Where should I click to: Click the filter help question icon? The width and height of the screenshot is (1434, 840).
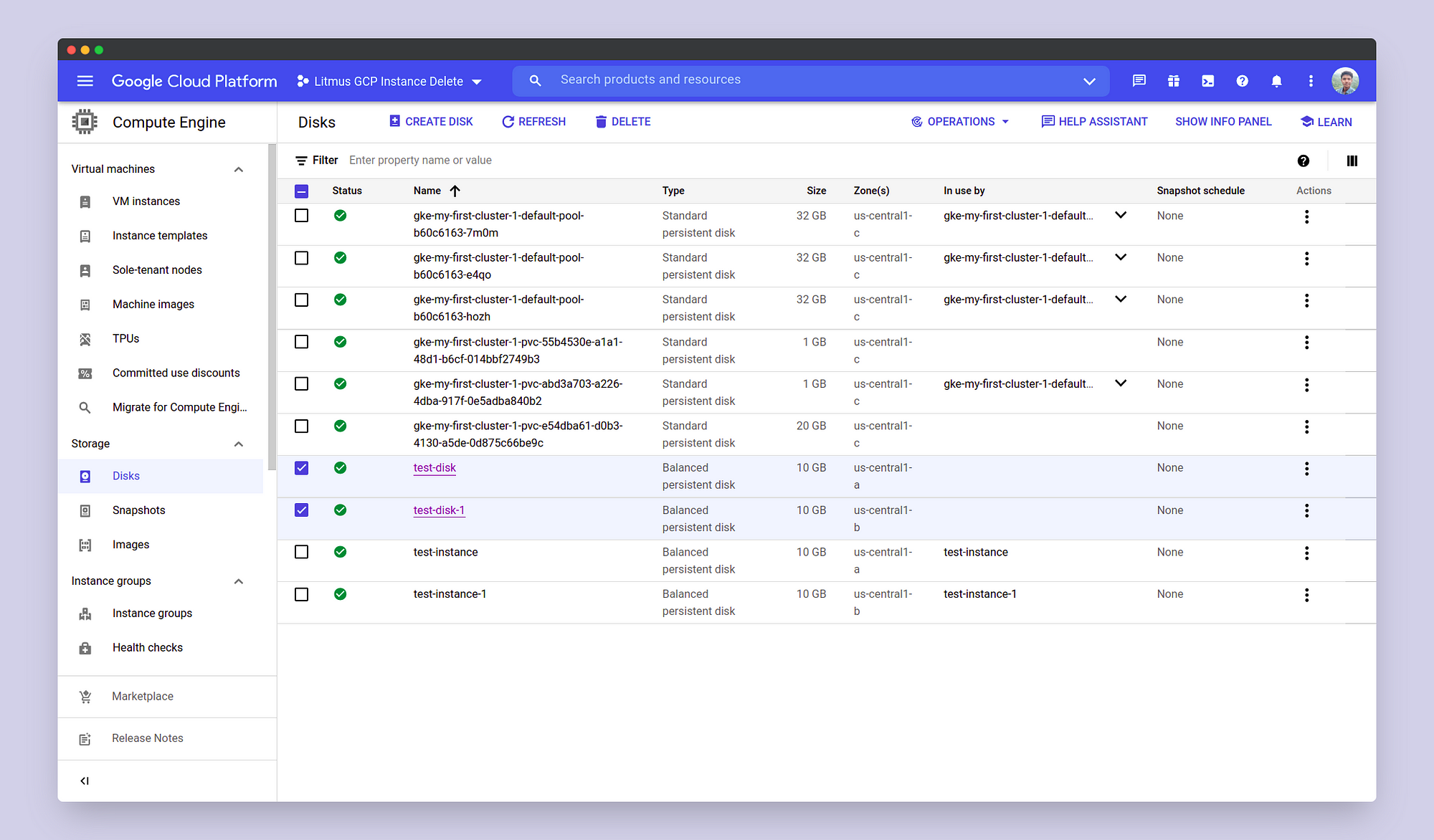tap(1304, 161)
